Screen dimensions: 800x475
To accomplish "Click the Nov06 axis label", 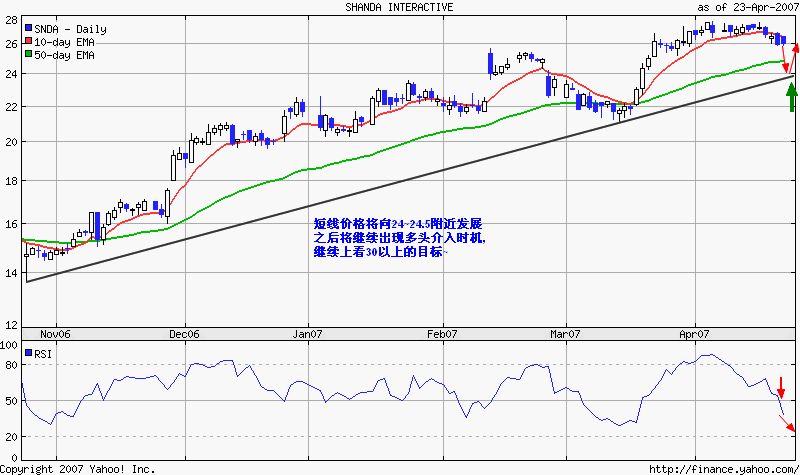I will (x=55, y=334).
